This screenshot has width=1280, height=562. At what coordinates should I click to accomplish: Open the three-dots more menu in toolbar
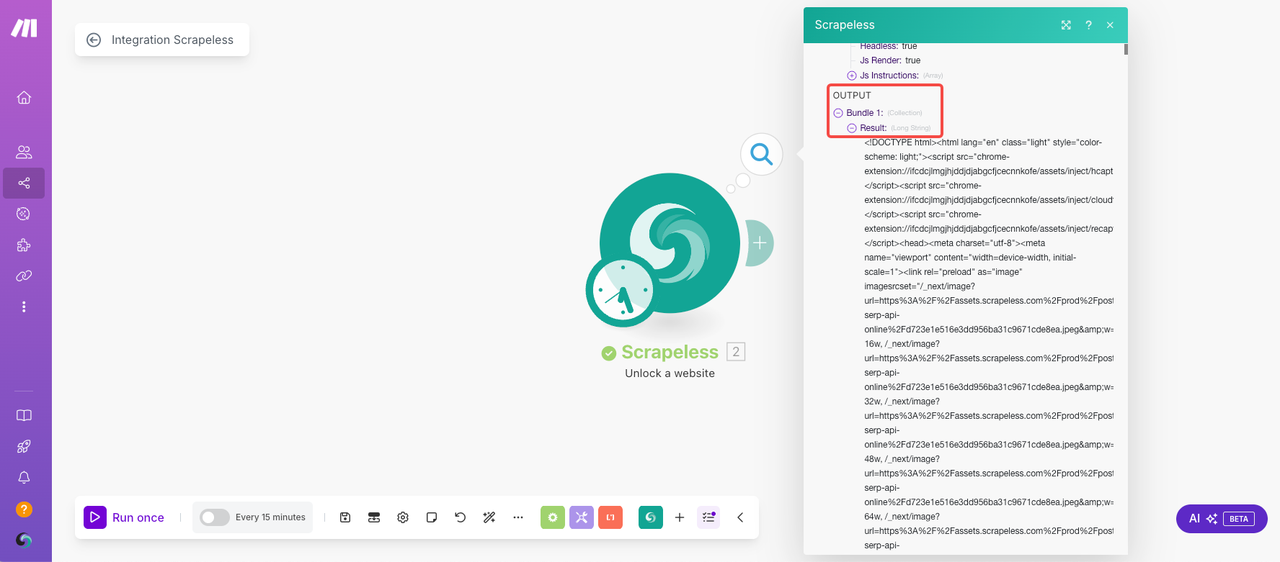[518, 517]
